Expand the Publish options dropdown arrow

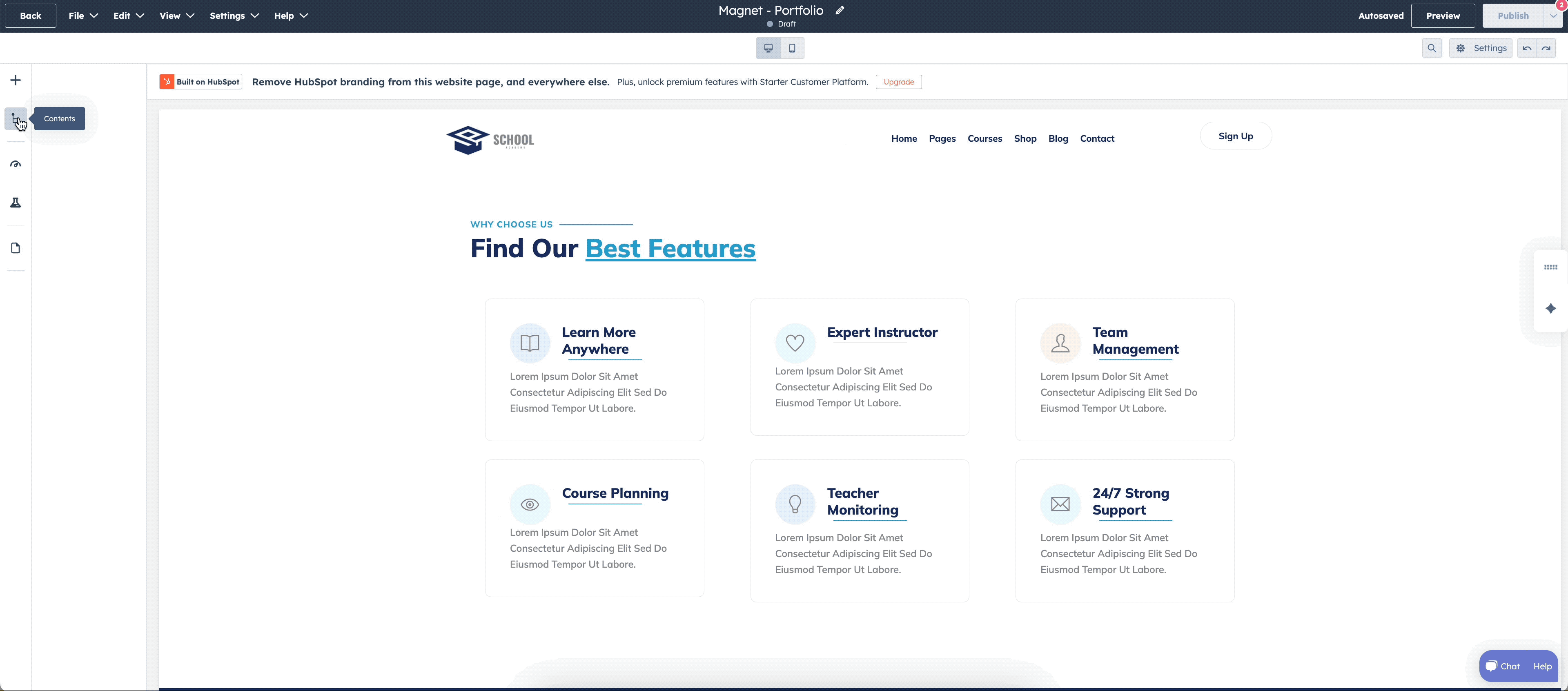[x=1553, y=16]
